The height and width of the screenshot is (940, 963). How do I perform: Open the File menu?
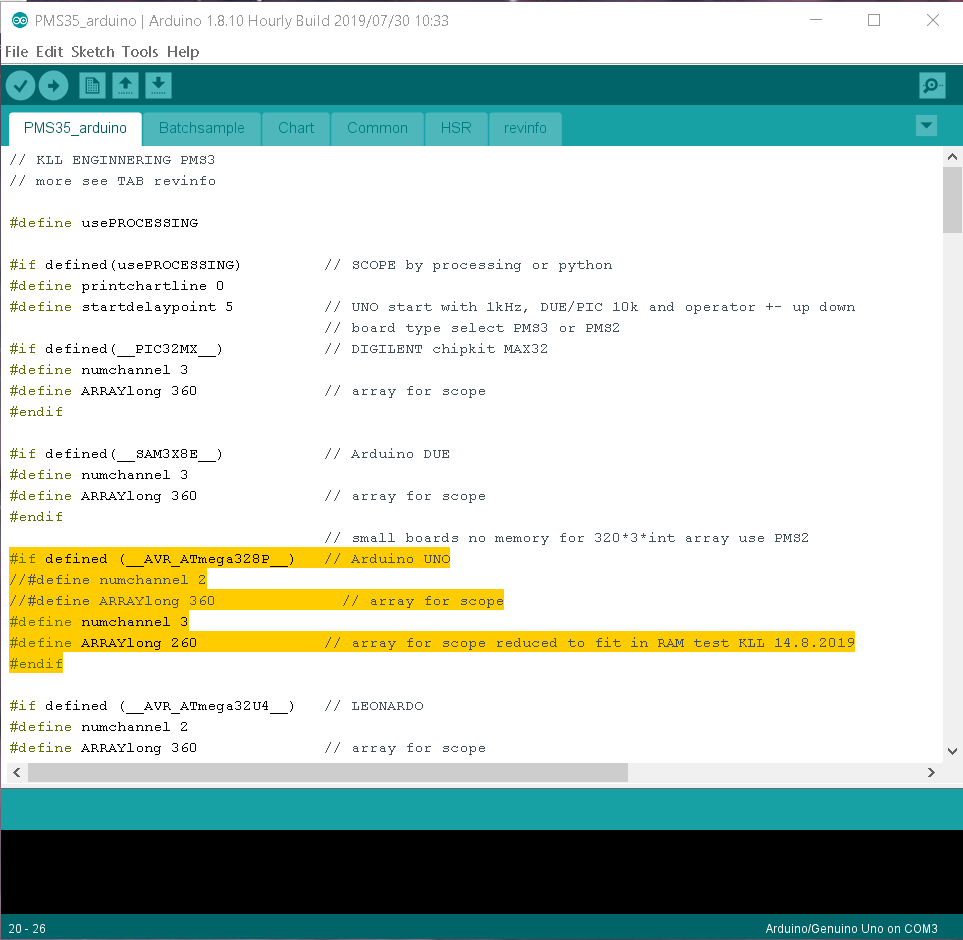point(16,52)
